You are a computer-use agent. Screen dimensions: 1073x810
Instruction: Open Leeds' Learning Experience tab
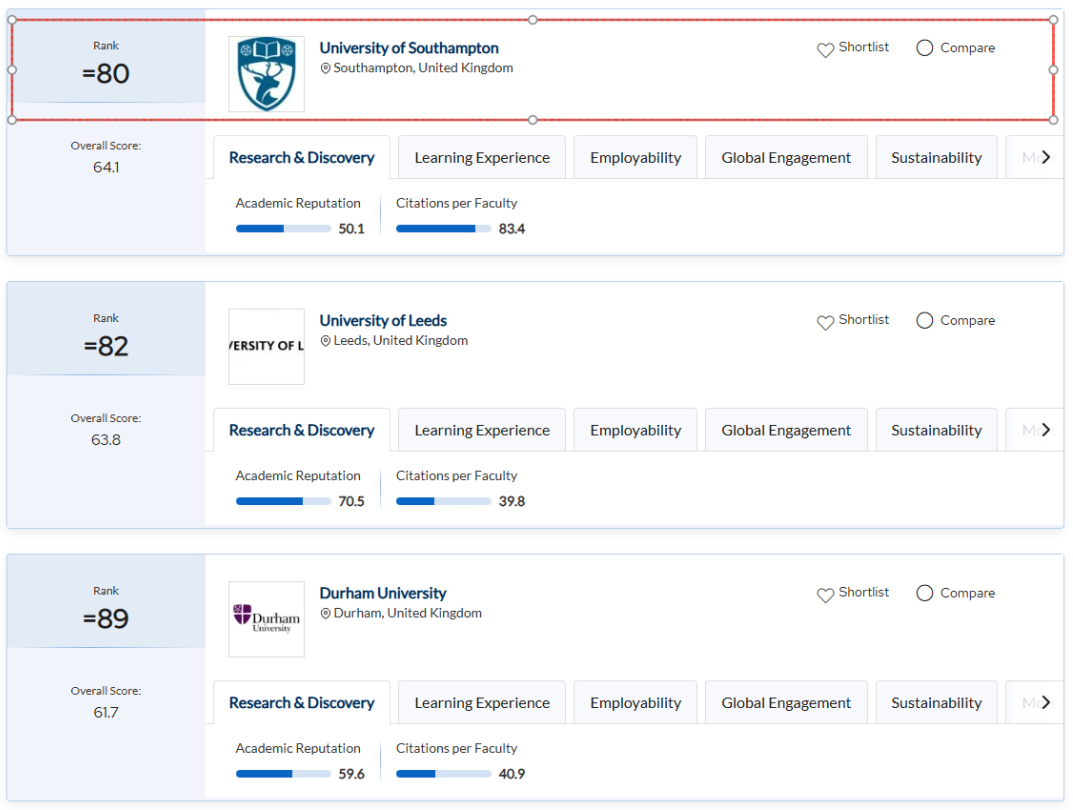482,430
